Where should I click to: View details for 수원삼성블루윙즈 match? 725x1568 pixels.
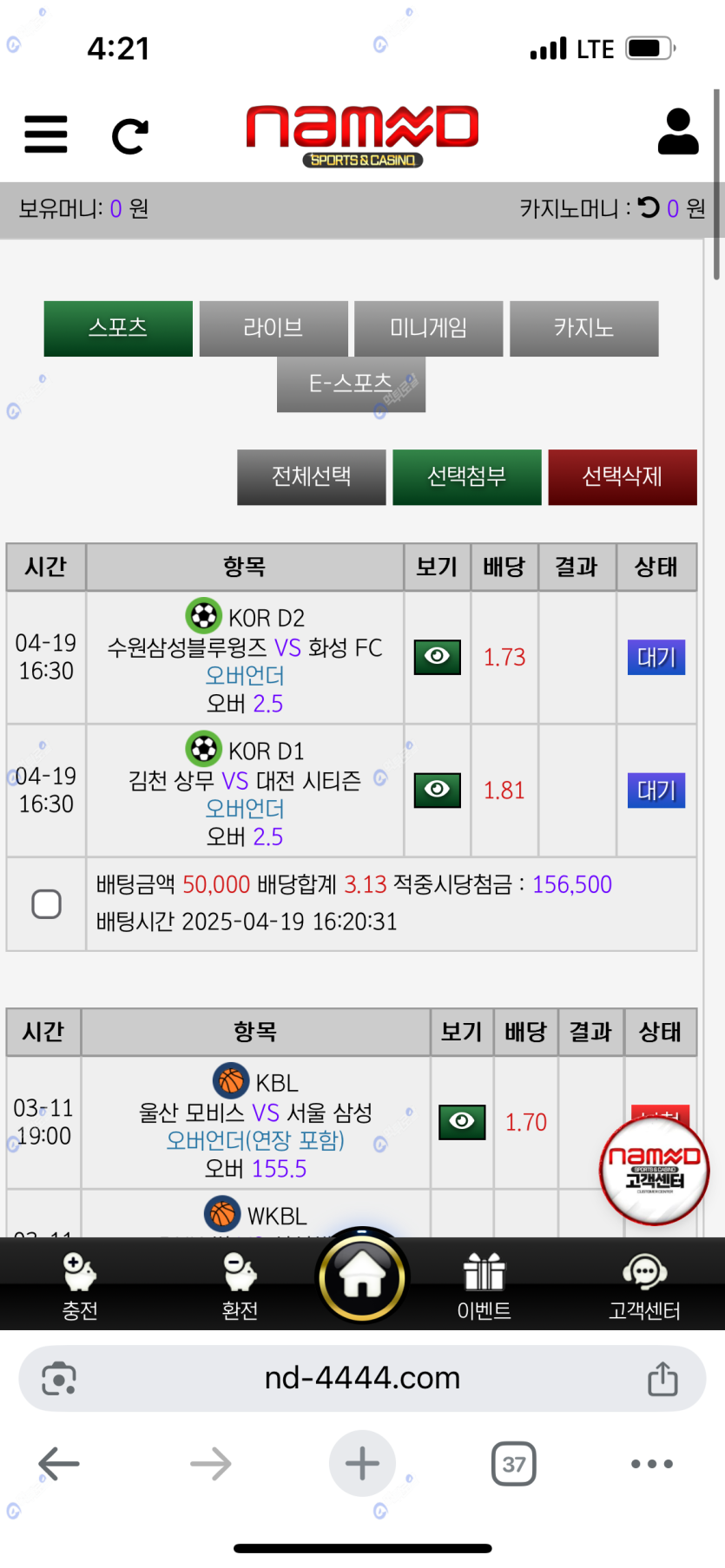tap(437, 657)
